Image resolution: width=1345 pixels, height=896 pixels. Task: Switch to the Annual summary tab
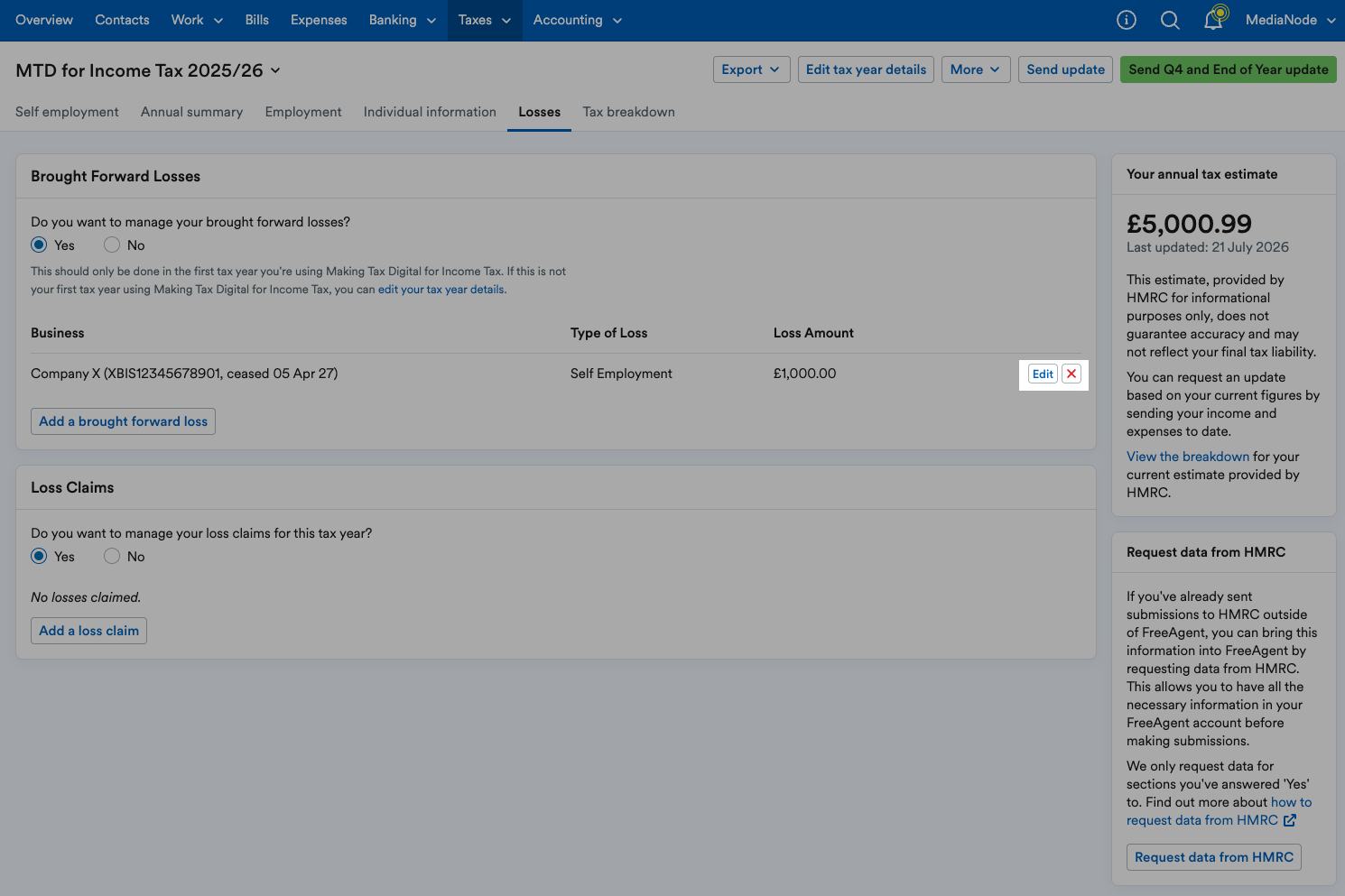click(191, 112)
